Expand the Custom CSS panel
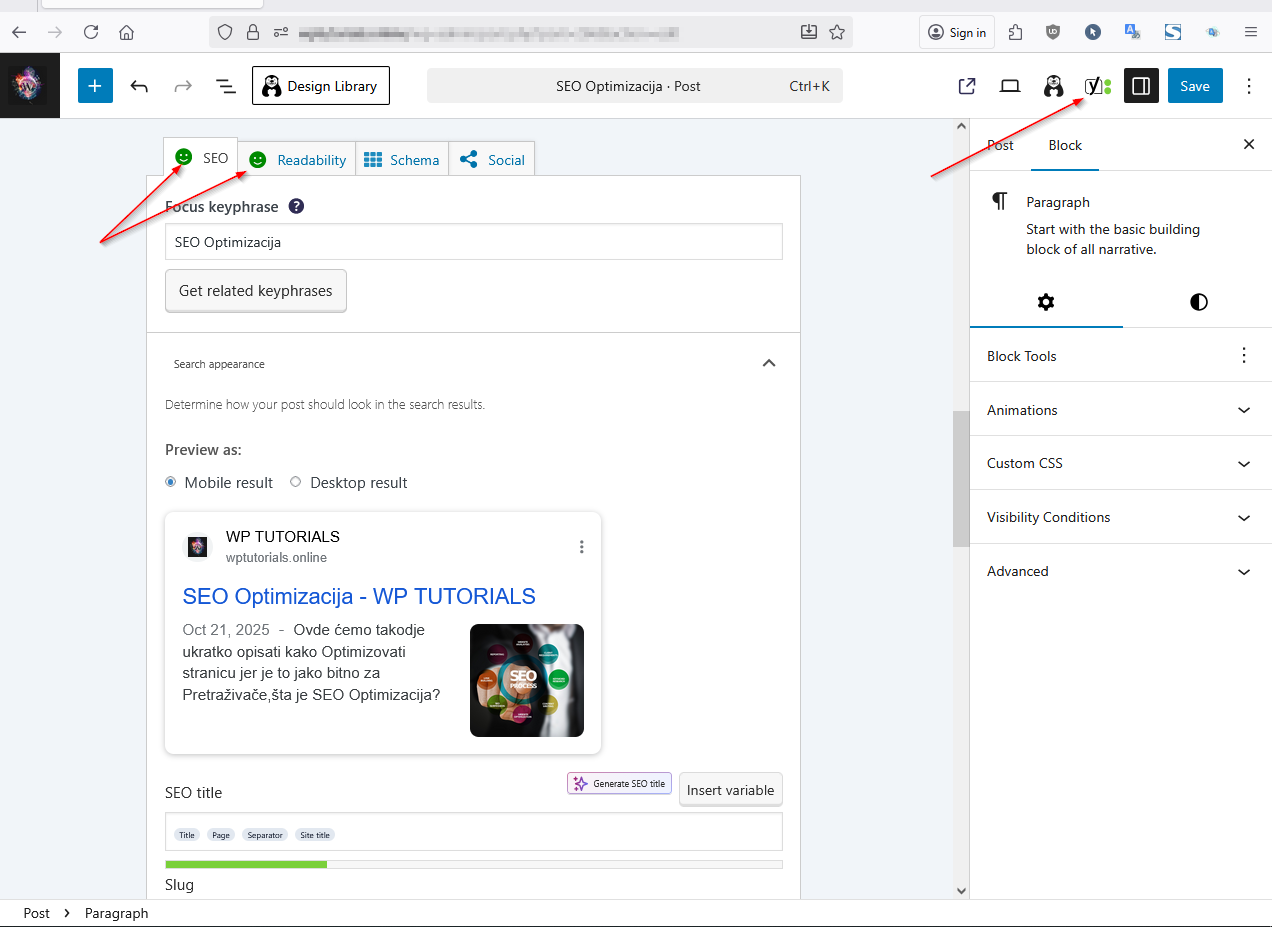This screenshot has width=1272, height=927. [x=1120, y=464]
